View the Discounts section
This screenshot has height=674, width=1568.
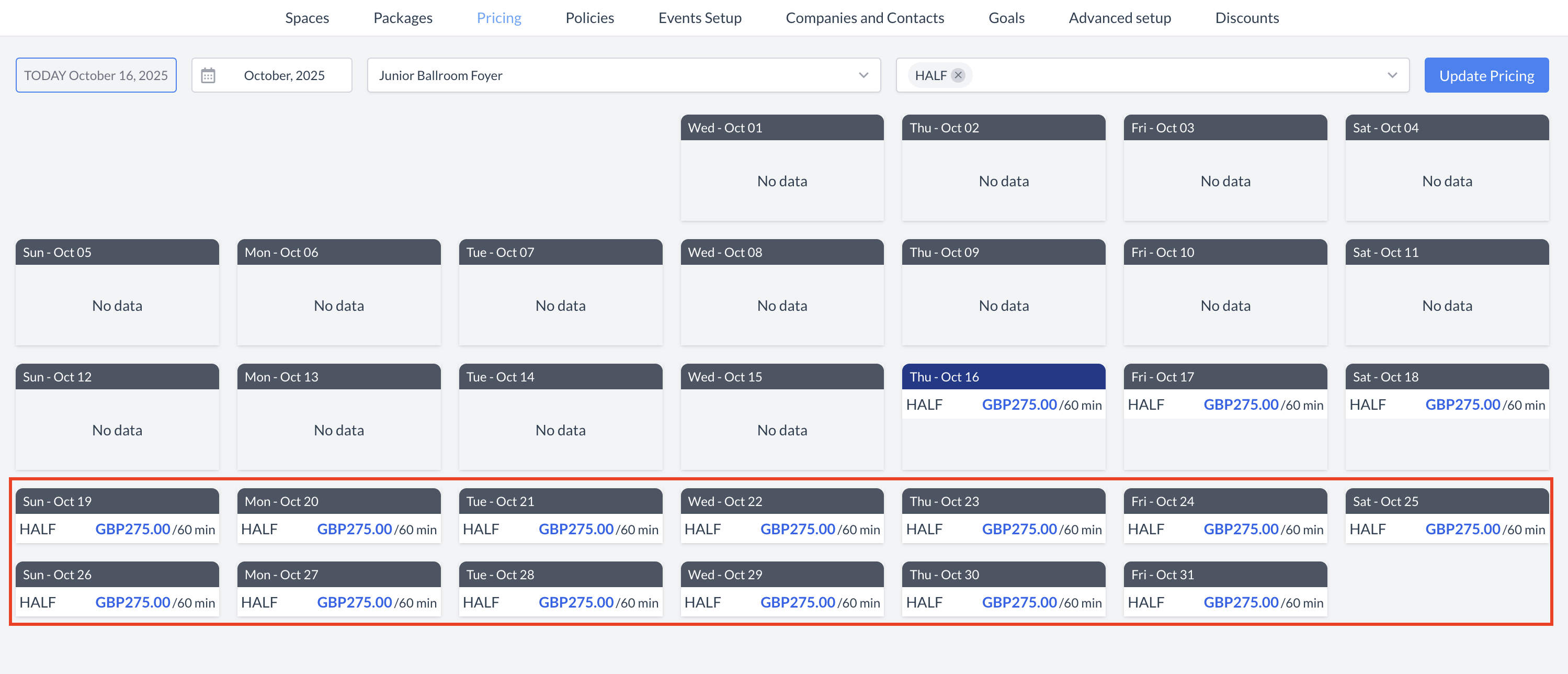click(1247, 18)
